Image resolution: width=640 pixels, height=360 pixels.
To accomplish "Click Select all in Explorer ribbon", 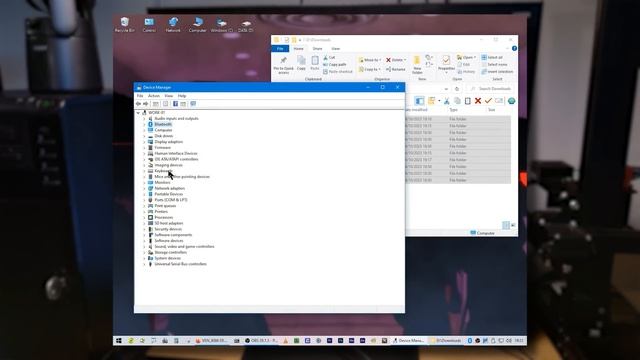I will click(x=492, y=58).
